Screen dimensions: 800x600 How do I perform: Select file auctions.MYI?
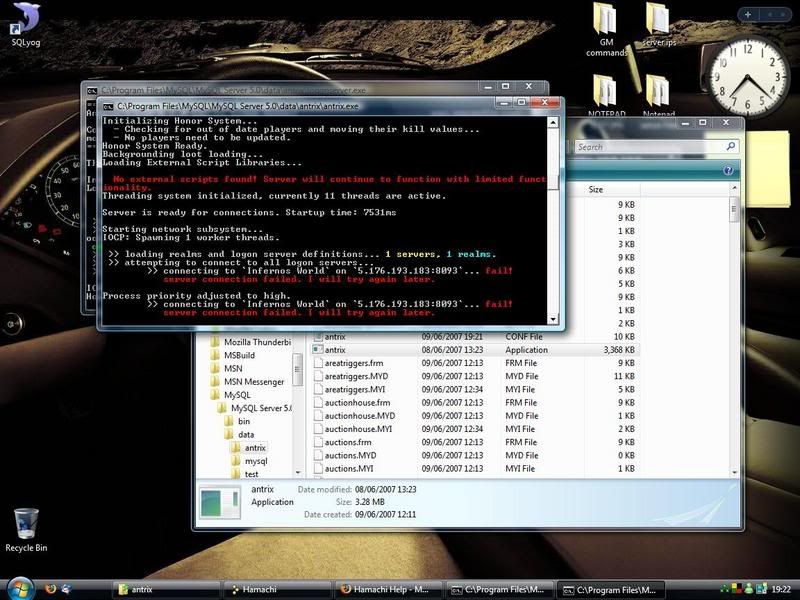349,468
